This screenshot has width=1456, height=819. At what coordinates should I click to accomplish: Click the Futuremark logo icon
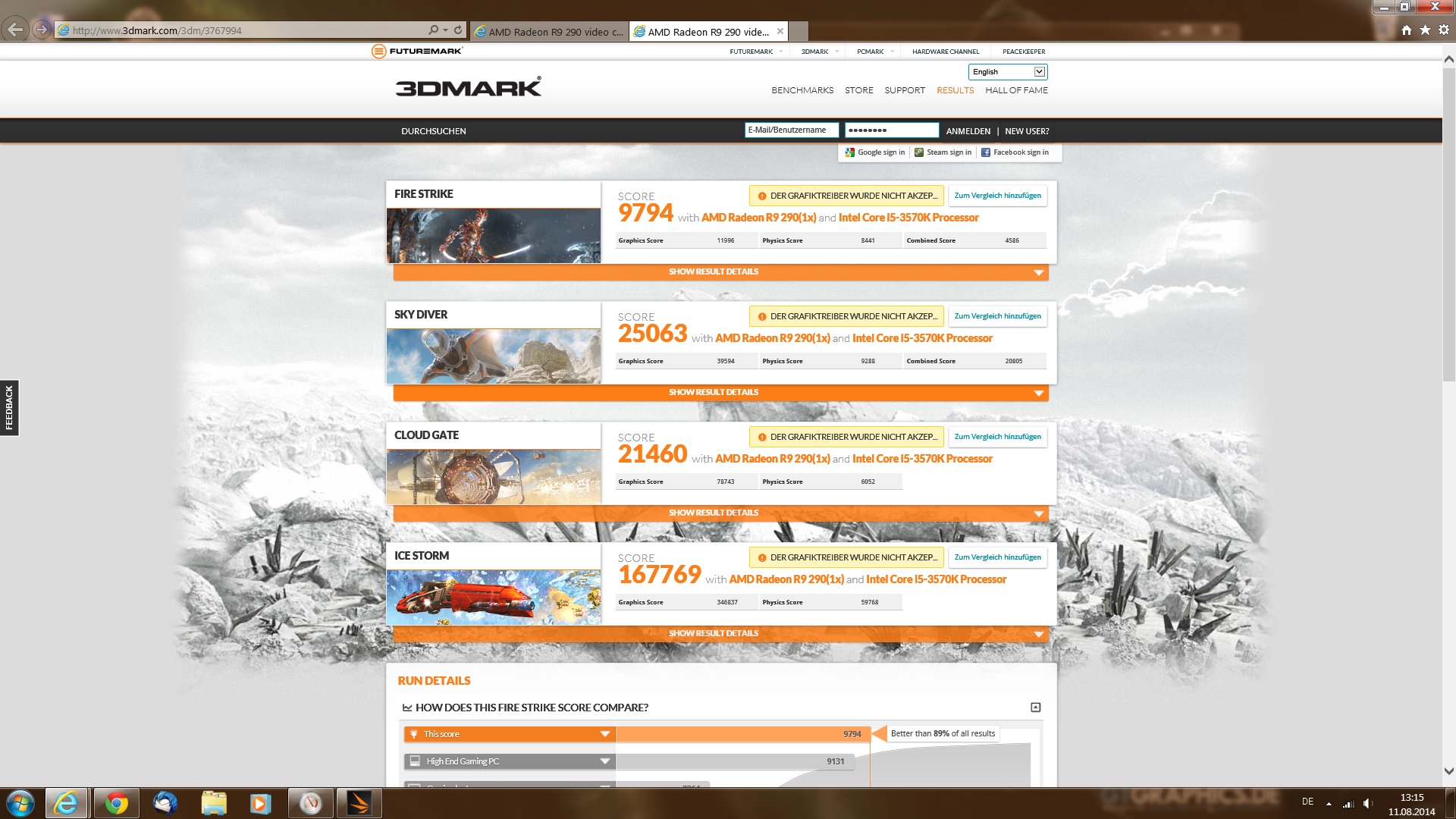coord(378,52)
